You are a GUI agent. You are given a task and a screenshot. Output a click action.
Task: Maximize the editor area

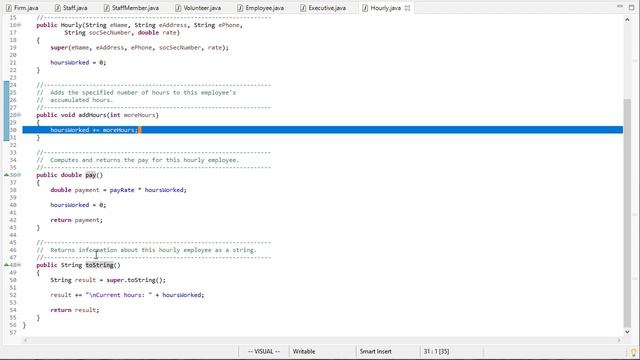[631, 7]
